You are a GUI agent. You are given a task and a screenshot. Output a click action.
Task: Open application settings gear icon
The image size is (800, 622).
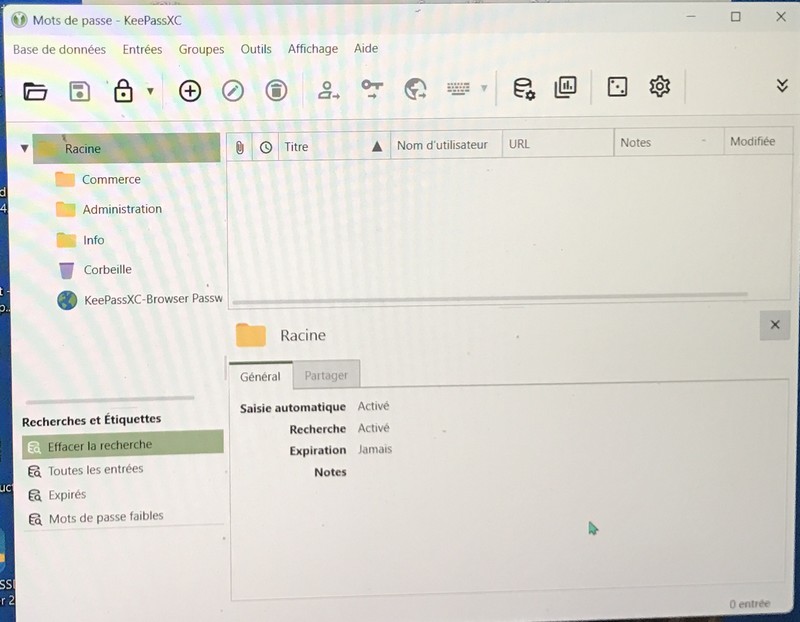point(659,87)
